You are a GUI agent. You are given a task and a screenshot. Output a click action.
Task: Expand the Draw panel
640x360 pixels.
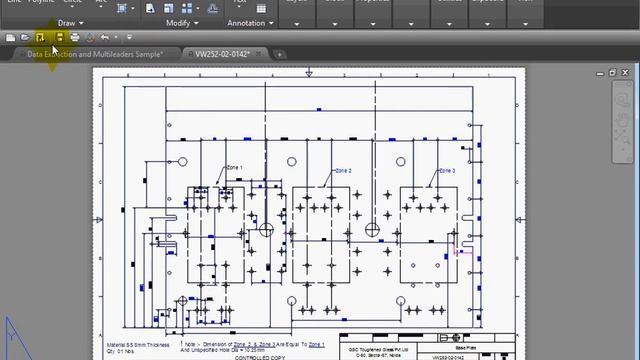click(x=71, y=23)
